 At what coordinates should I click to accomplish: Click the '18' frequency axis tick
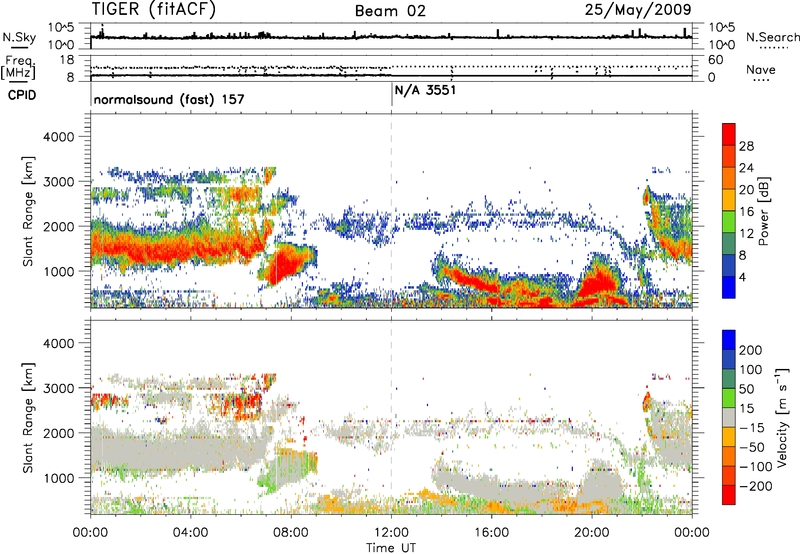67,60
